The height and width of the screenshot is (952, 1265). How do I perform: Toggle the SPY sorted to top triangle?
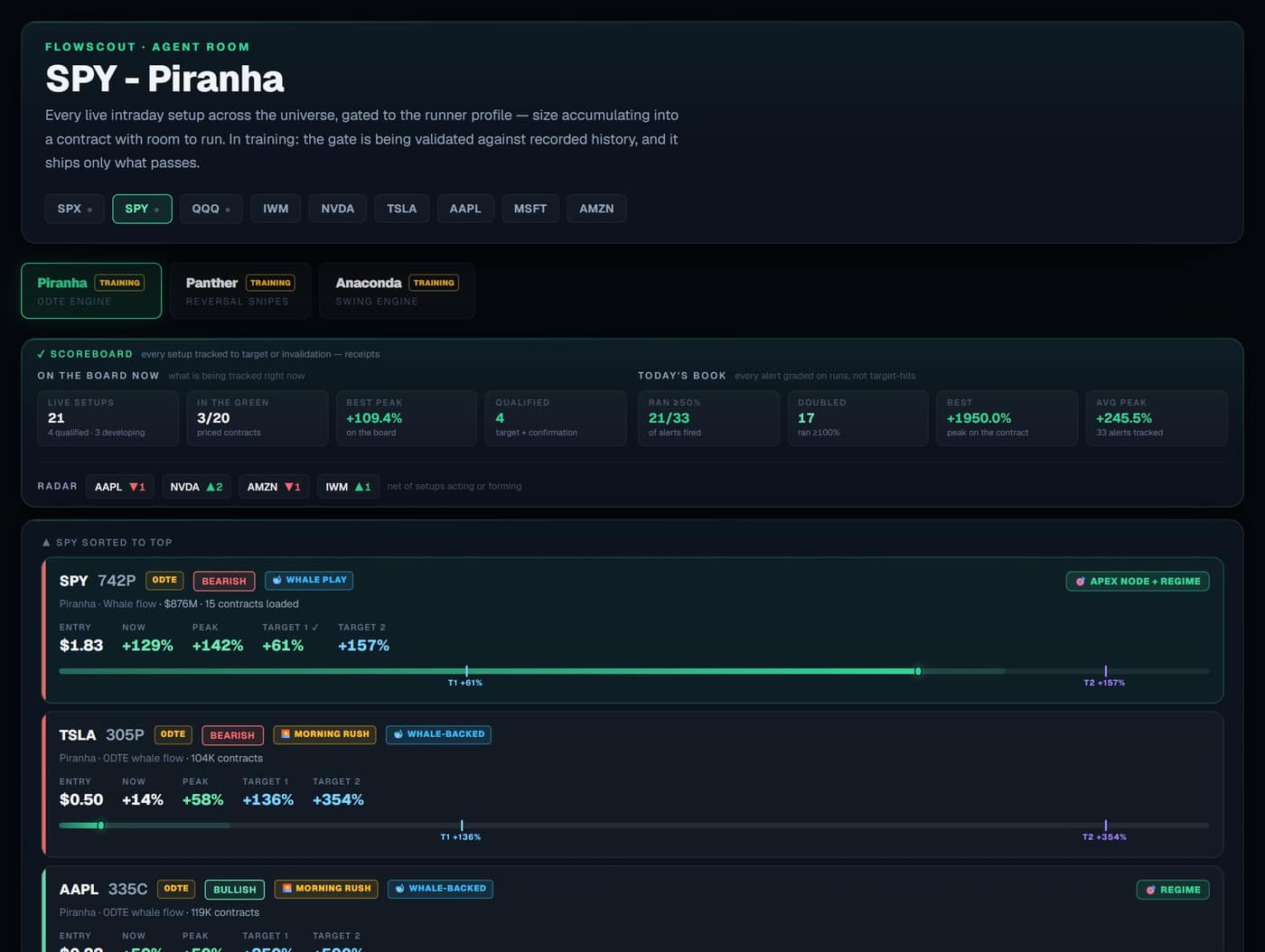coord(46,543)
